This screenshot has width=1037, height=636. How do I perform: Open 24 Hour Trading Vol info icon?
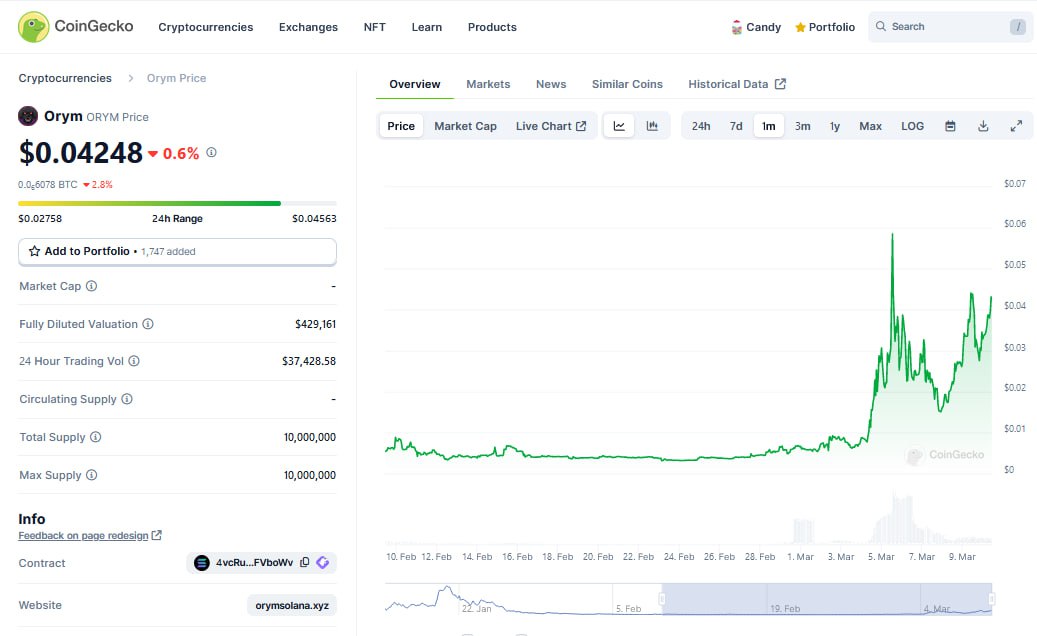pyautogui.click(x=134, y=361)
